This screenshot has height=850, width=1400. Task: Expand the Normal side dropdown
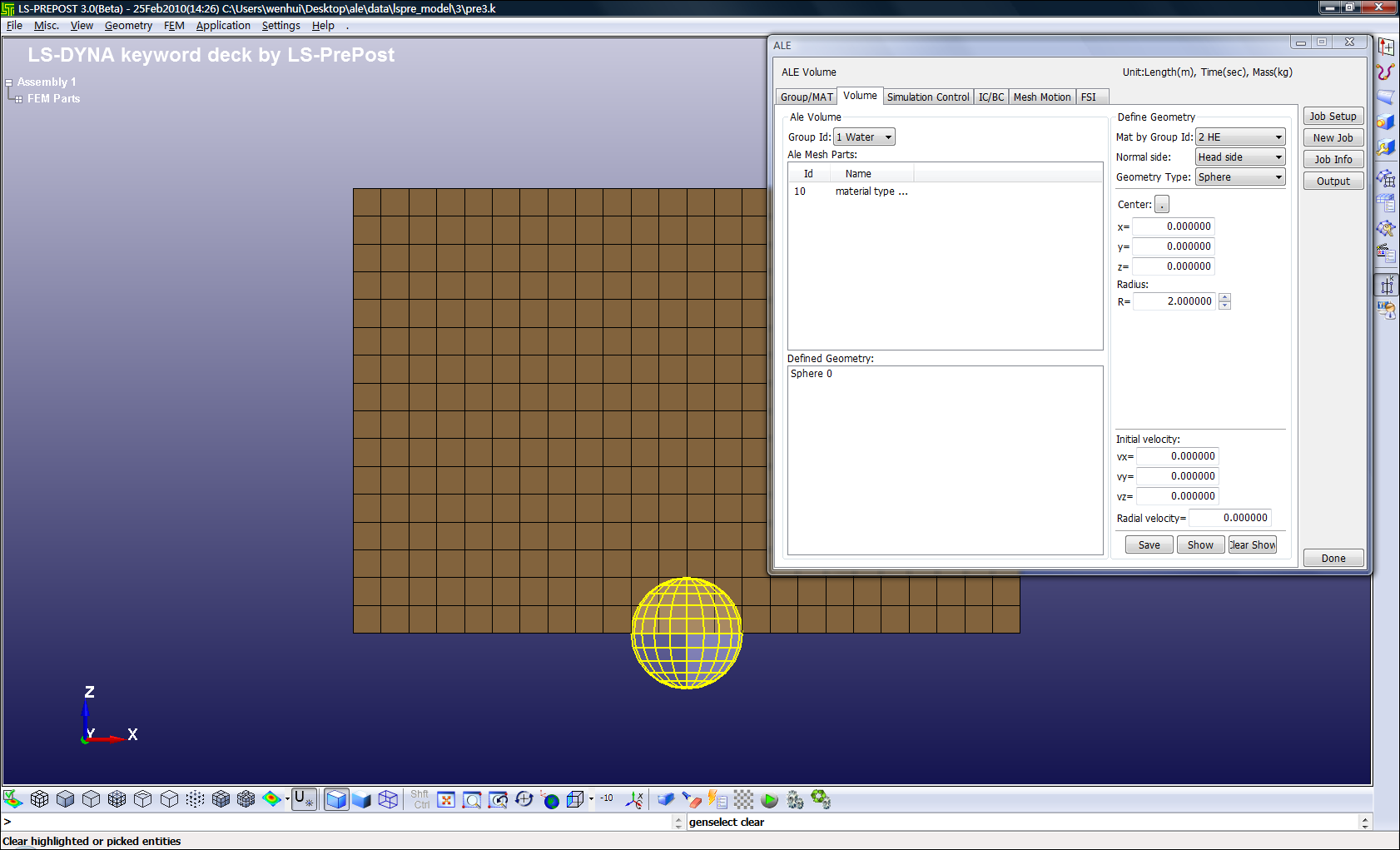(1240, 157)
